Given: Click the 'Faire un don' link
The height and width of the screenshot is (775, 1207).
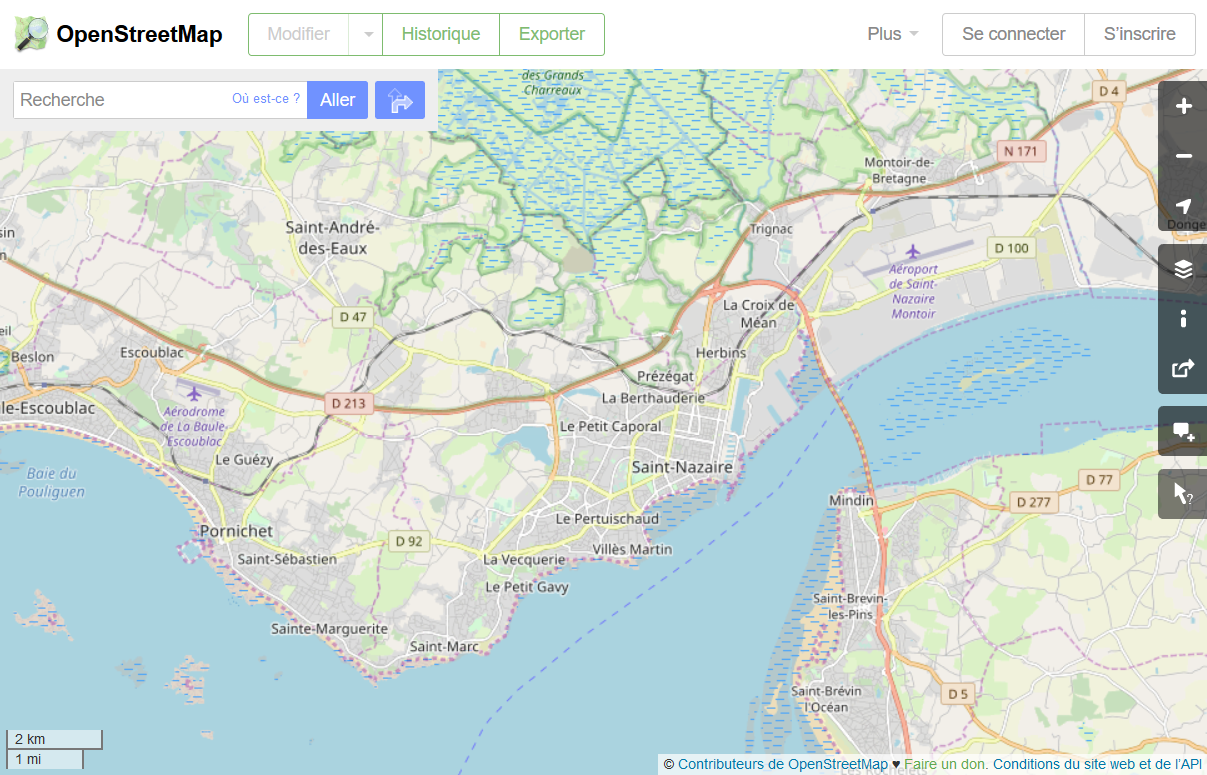Looking at the screenshot, I should click(945, 764).
